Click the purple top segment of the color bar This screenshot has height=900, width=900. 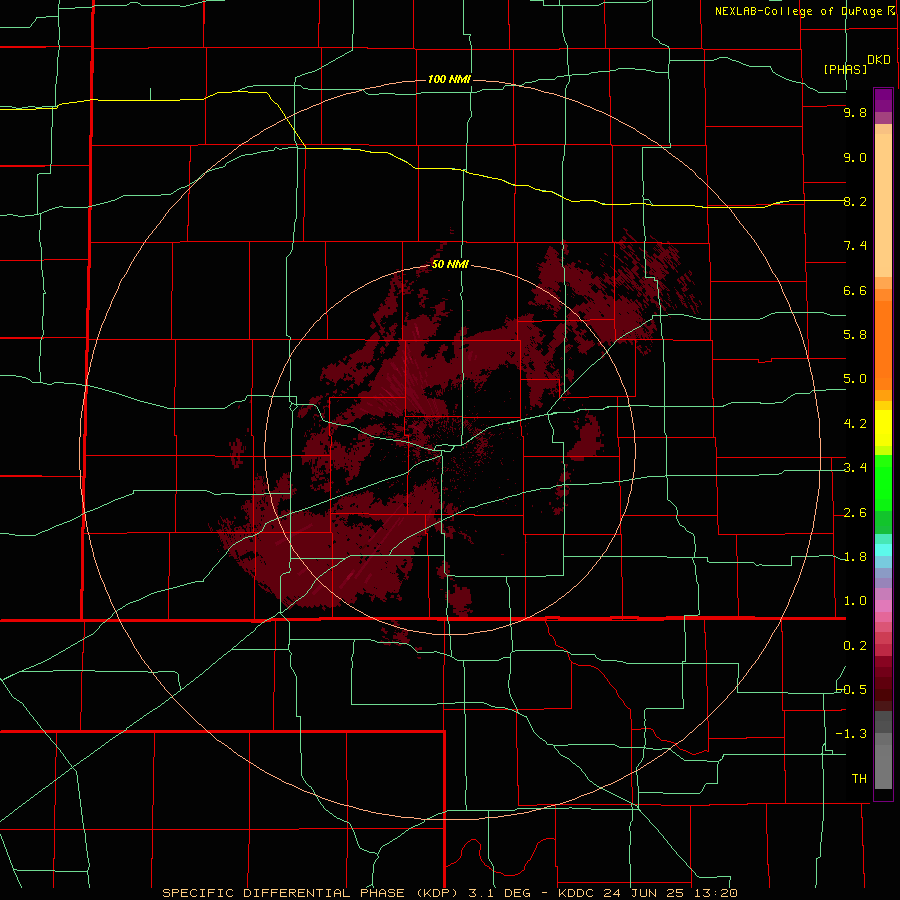click(x=883, y=100)
